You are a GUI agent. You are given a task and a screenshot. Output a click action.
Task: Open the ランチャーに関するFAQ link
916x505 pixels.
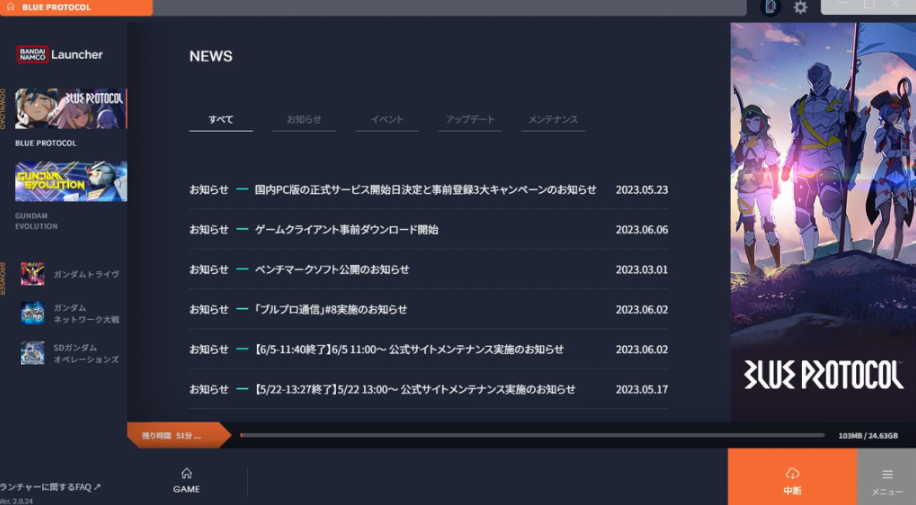(50, 487)
